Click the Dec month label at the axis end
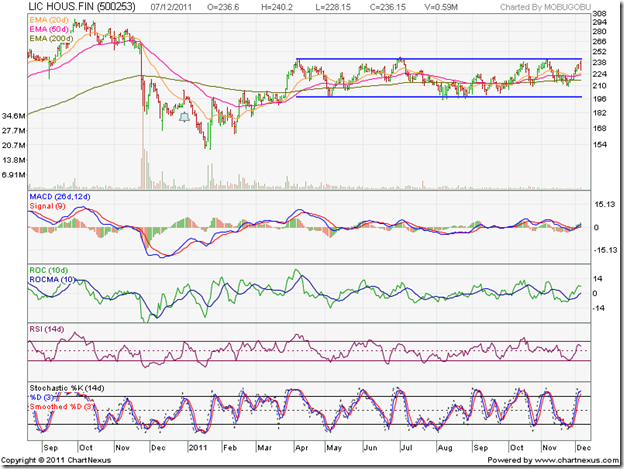Viewport: 624px width, 469px height. pos(583,448)
